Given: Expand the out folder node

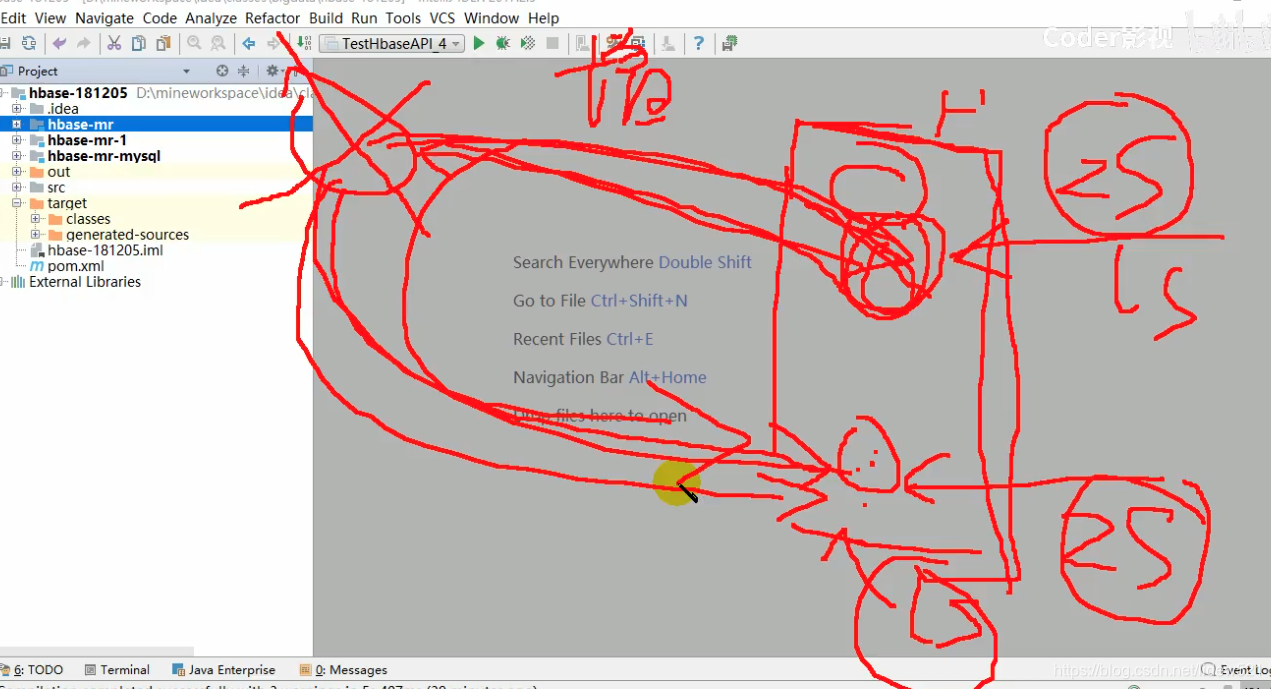Looking at the screenshot, I should point(17,172).
